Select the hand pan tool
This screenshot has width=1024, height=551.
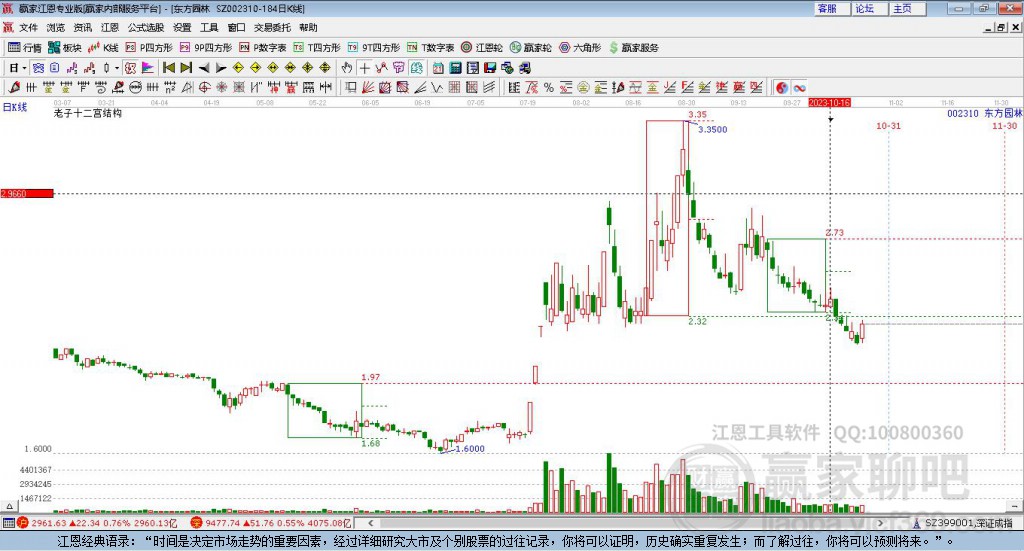(347, 68)
